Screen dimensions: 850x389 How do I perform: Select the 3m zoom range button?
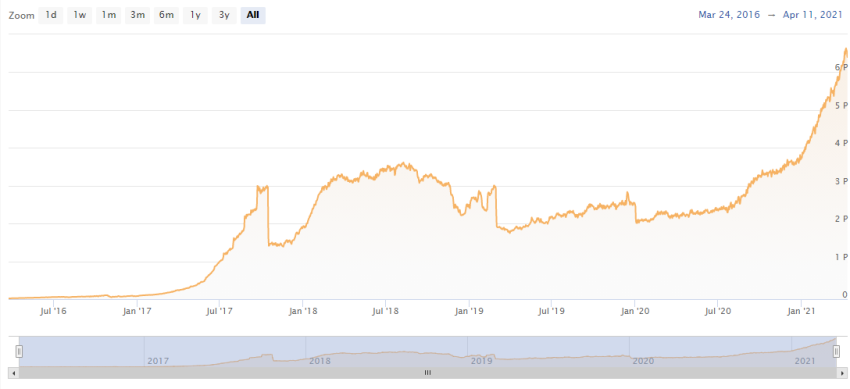[x=137, y=15]
